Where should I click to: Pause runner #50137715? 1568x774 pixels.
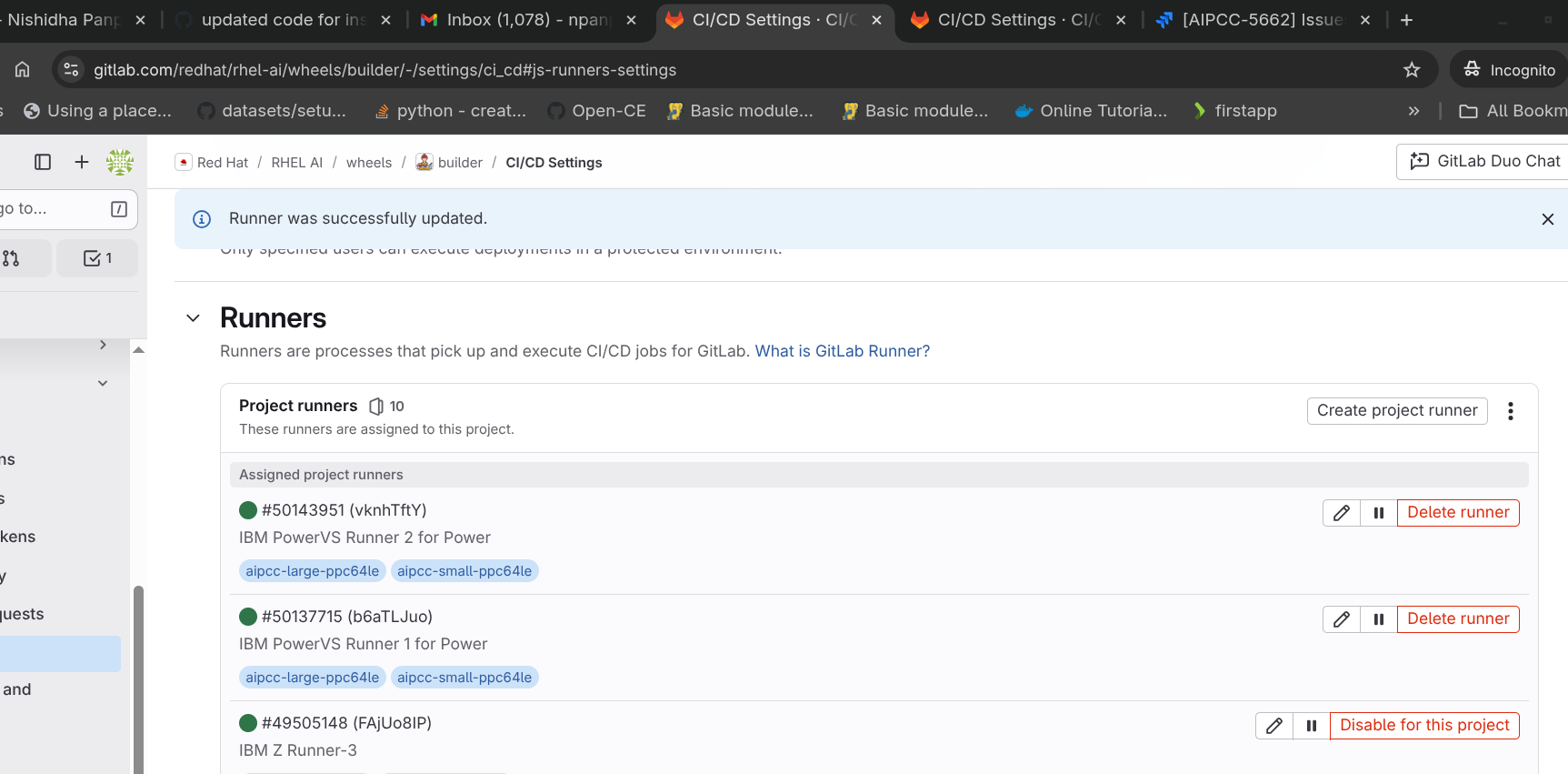(x=1378, y=619)
